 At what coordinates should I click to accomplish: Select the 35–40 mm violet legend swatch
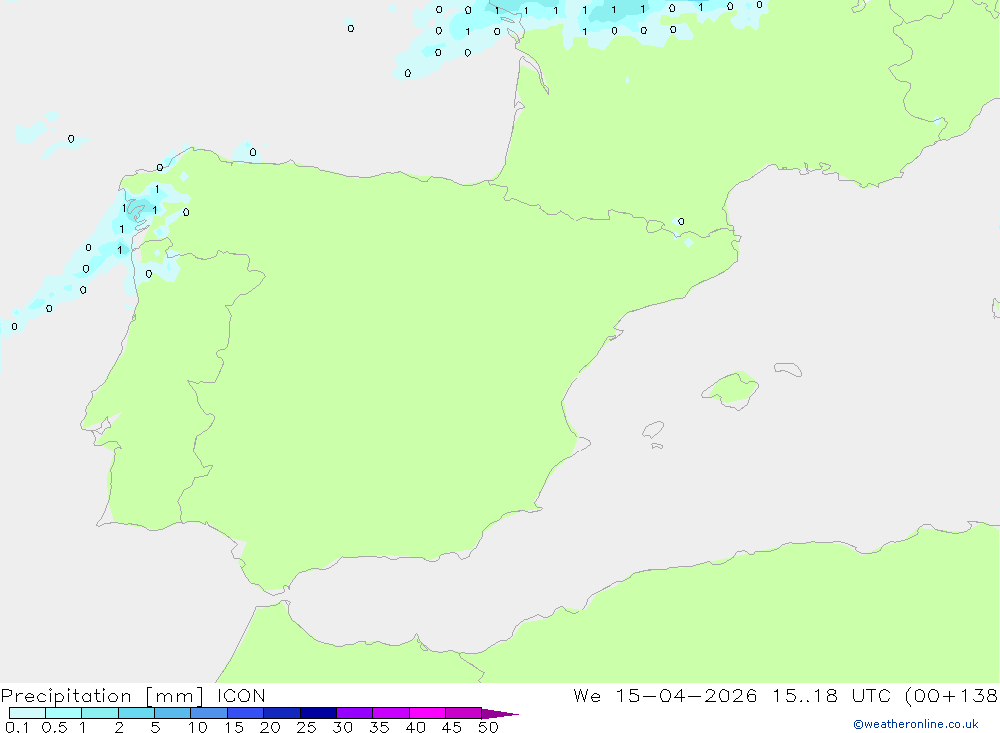click(391, 713)
